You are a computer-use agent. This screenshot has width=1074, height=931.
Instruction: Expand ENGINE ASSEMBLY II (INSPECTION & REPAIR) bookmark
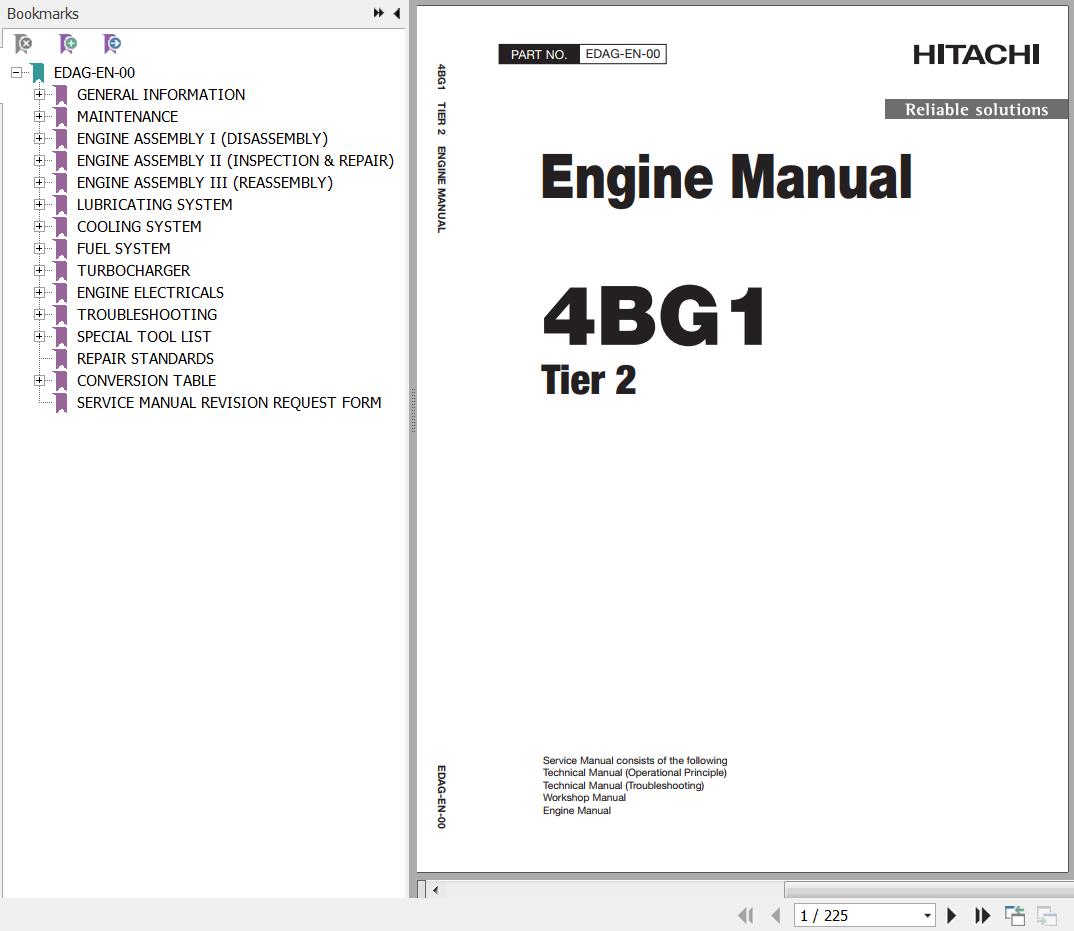(x=39, y=160)
